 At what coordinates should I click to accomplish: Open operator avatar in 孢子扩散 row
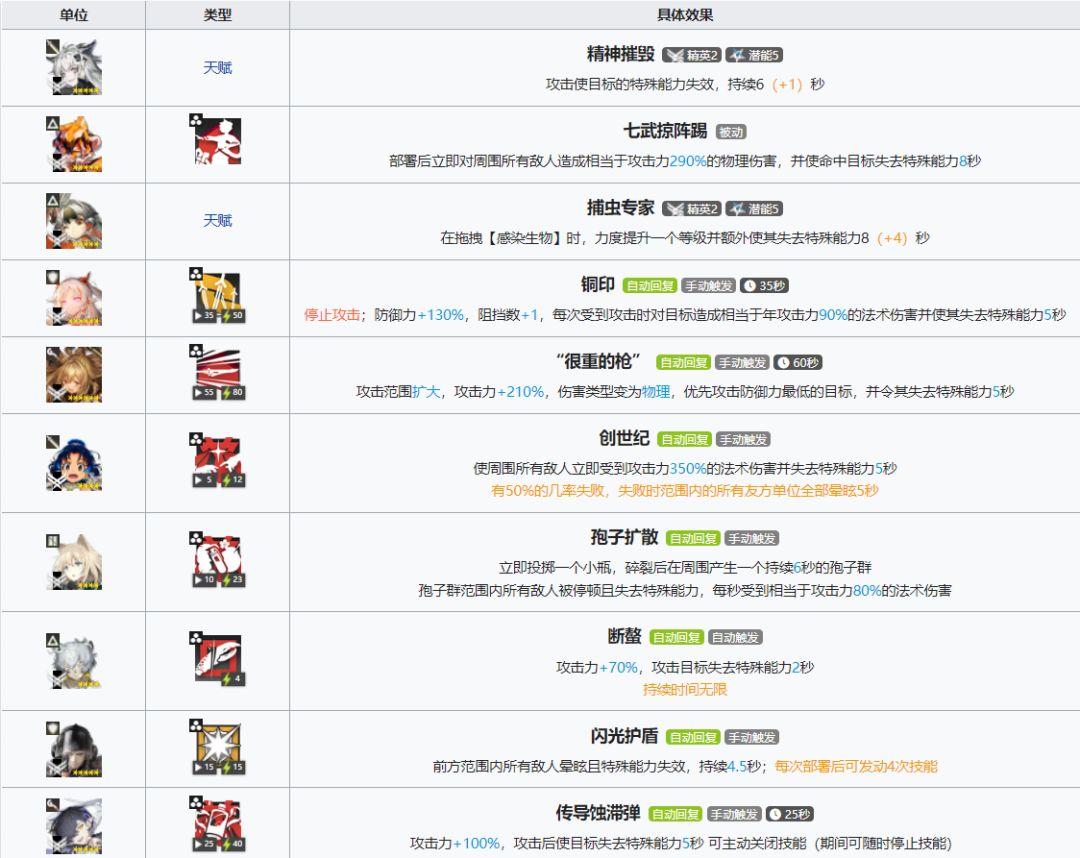point(74,561)
